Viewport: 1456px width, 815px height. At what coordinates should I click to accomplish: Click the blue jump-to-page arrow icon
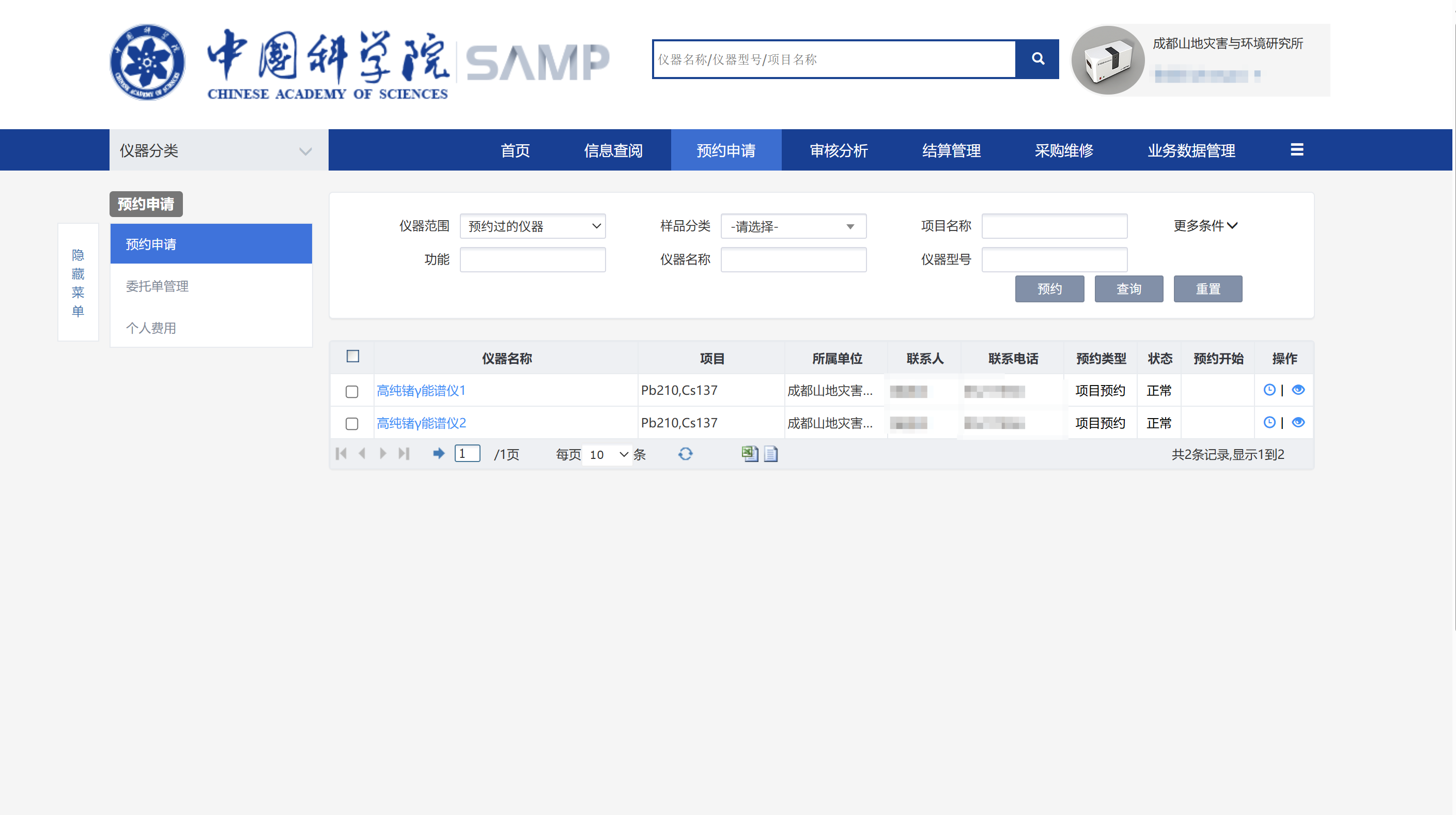coord(438,454)
